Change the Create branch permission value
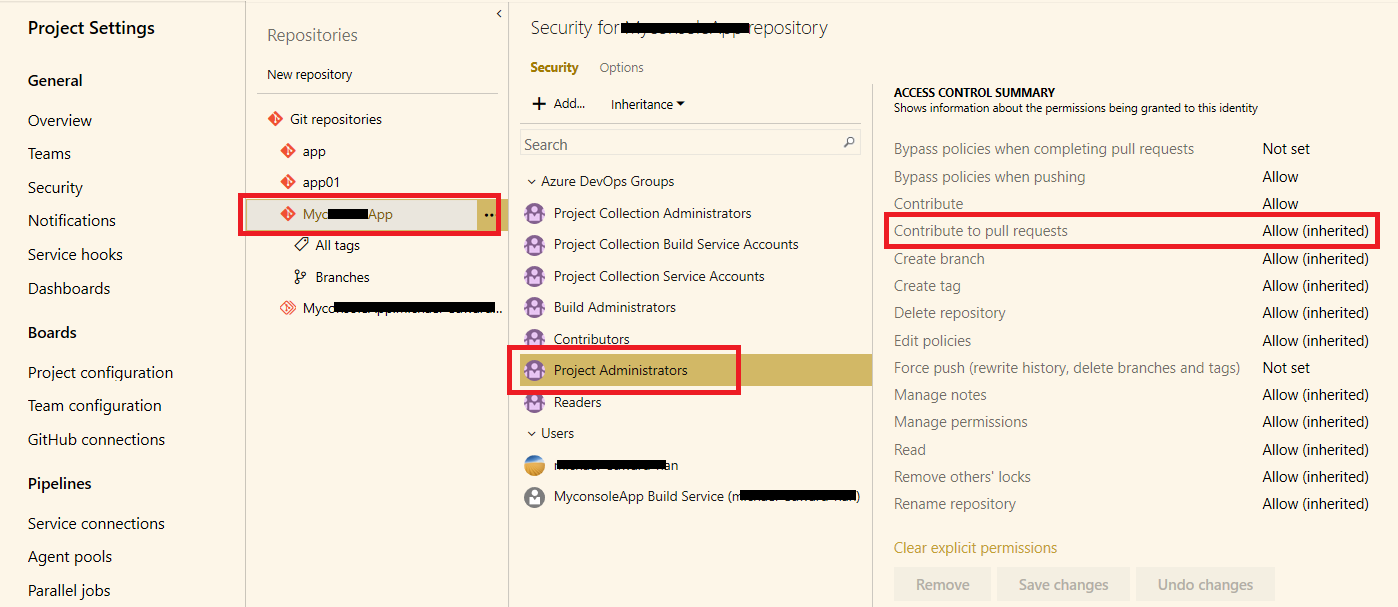This screenshot has height=607, width=1398. click(x=1315, y=259)
